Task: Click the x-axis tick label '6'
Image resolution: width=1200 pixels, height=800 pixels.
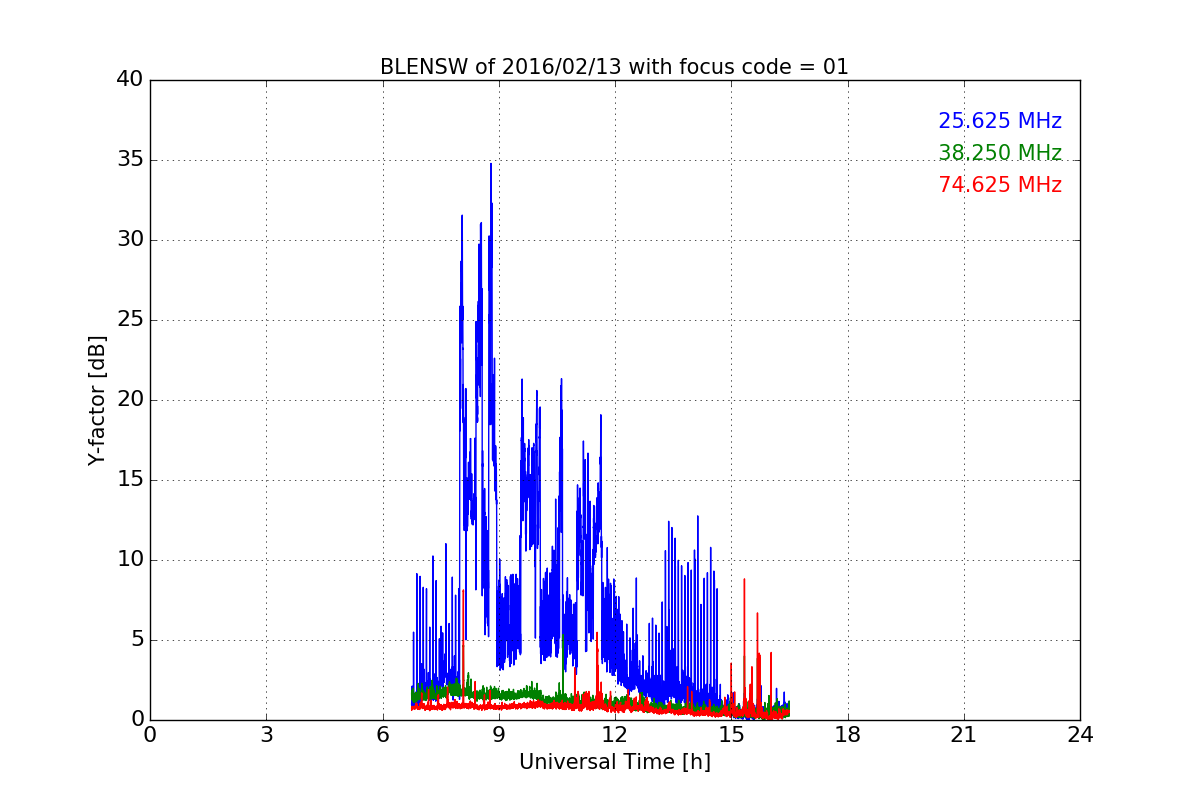Action: pyautogui.click(x=383, y=735)
